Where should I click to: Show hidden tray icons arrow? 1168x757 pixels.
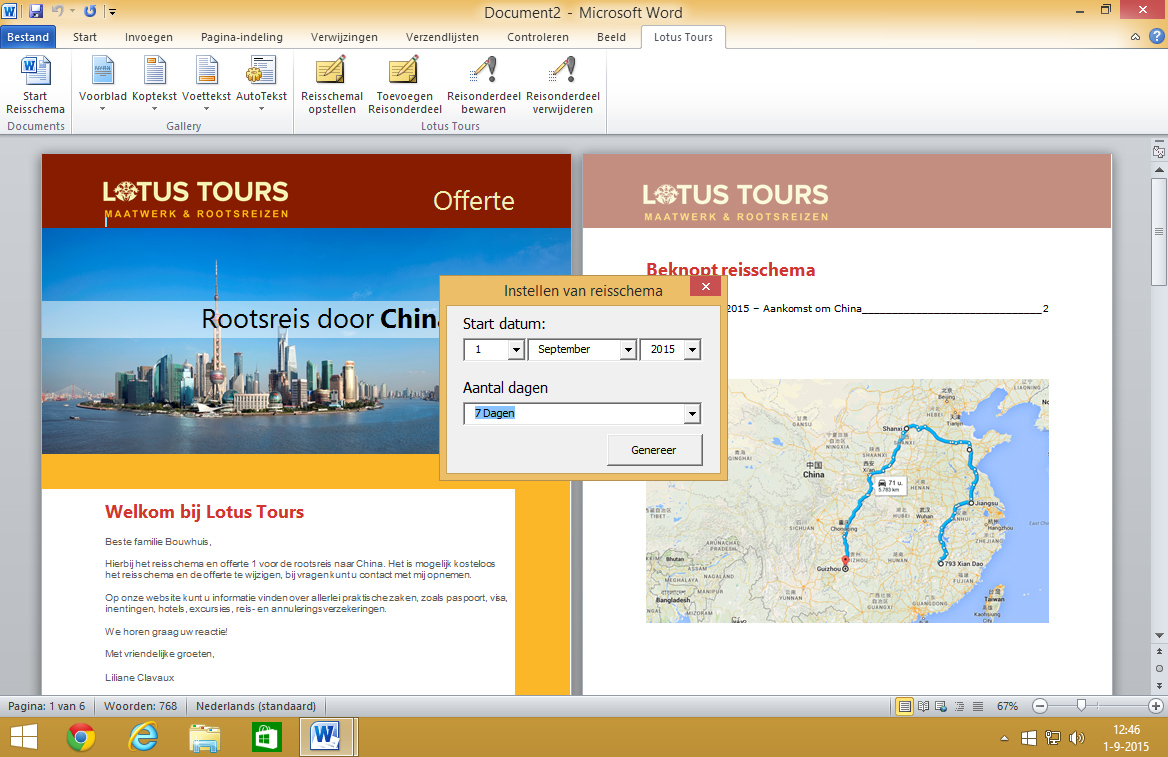[1005, 738]
